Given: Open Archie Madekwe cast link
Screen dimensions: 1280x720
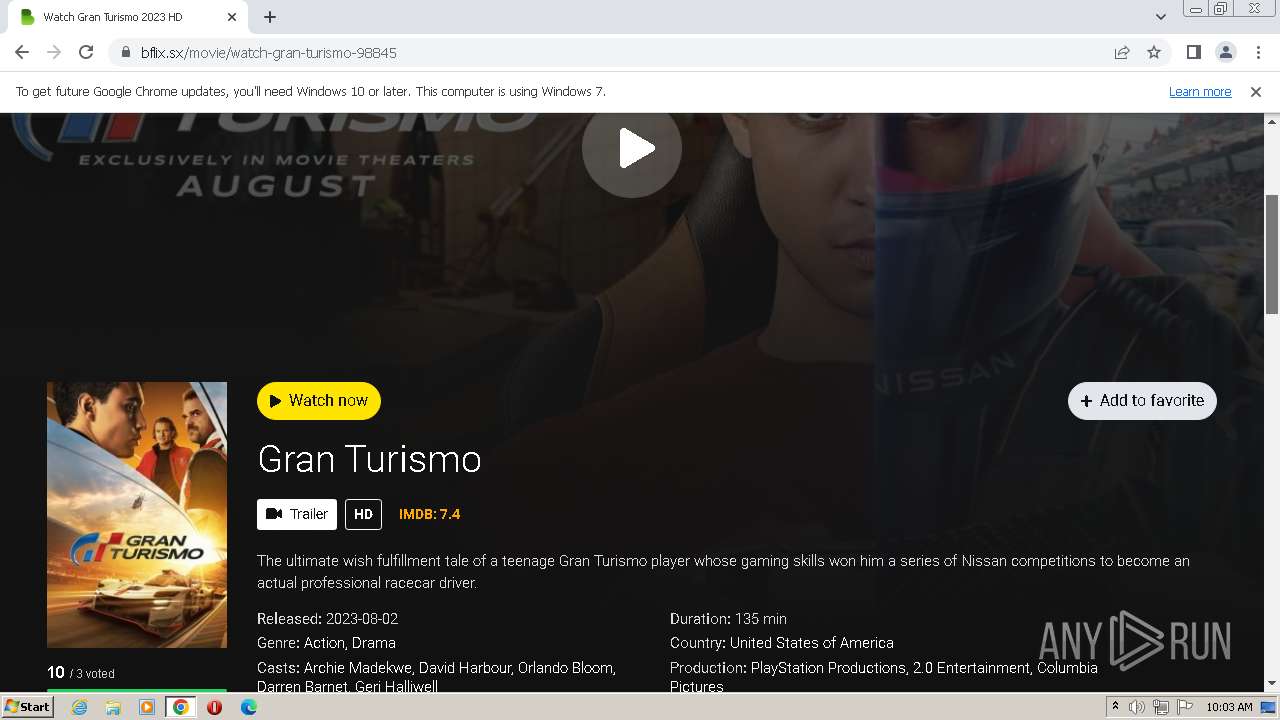Looking at the screenshot, I should (x=357, y=667).
